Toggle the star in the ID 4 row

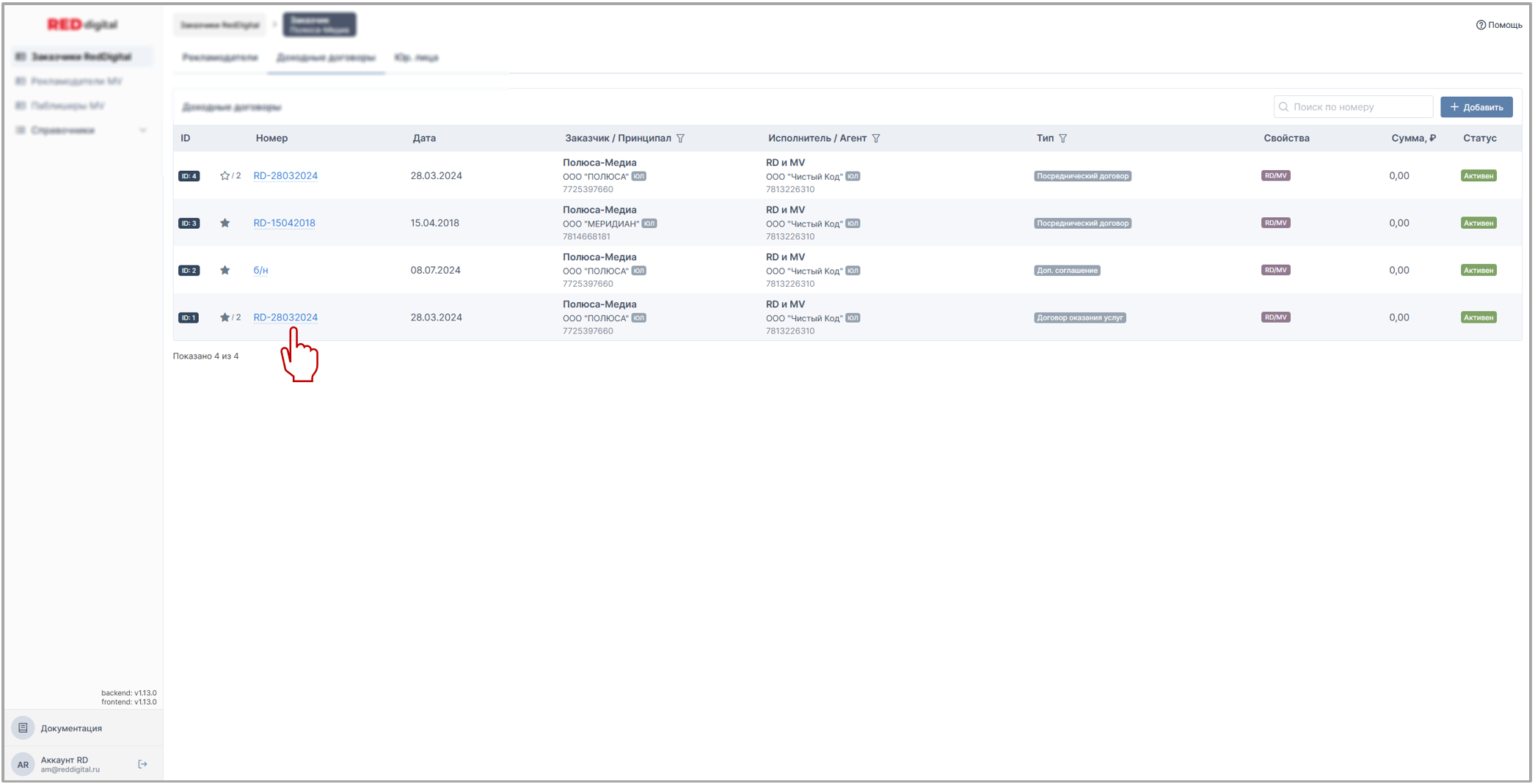(x=225, y=176)
